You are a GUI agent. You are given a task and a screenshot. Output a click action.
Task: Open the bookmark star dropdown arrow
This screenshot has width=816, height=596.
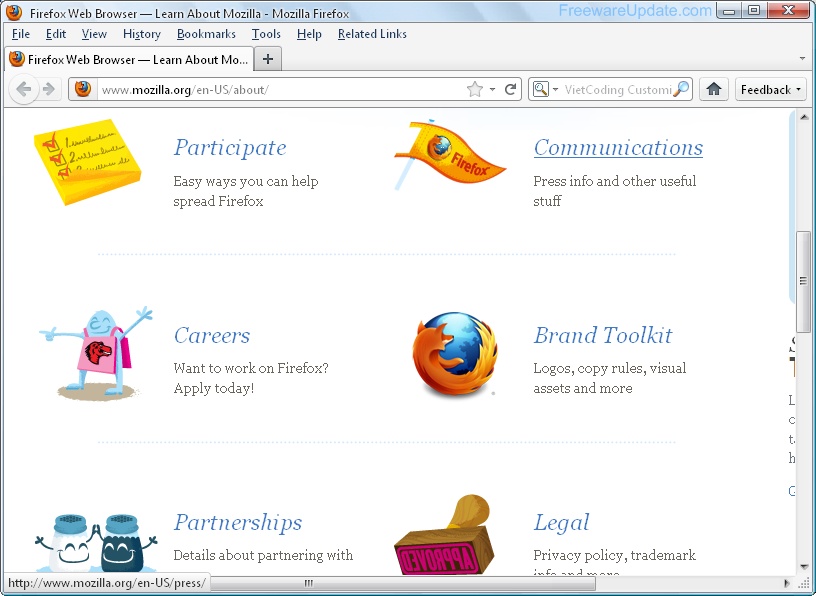492,90
